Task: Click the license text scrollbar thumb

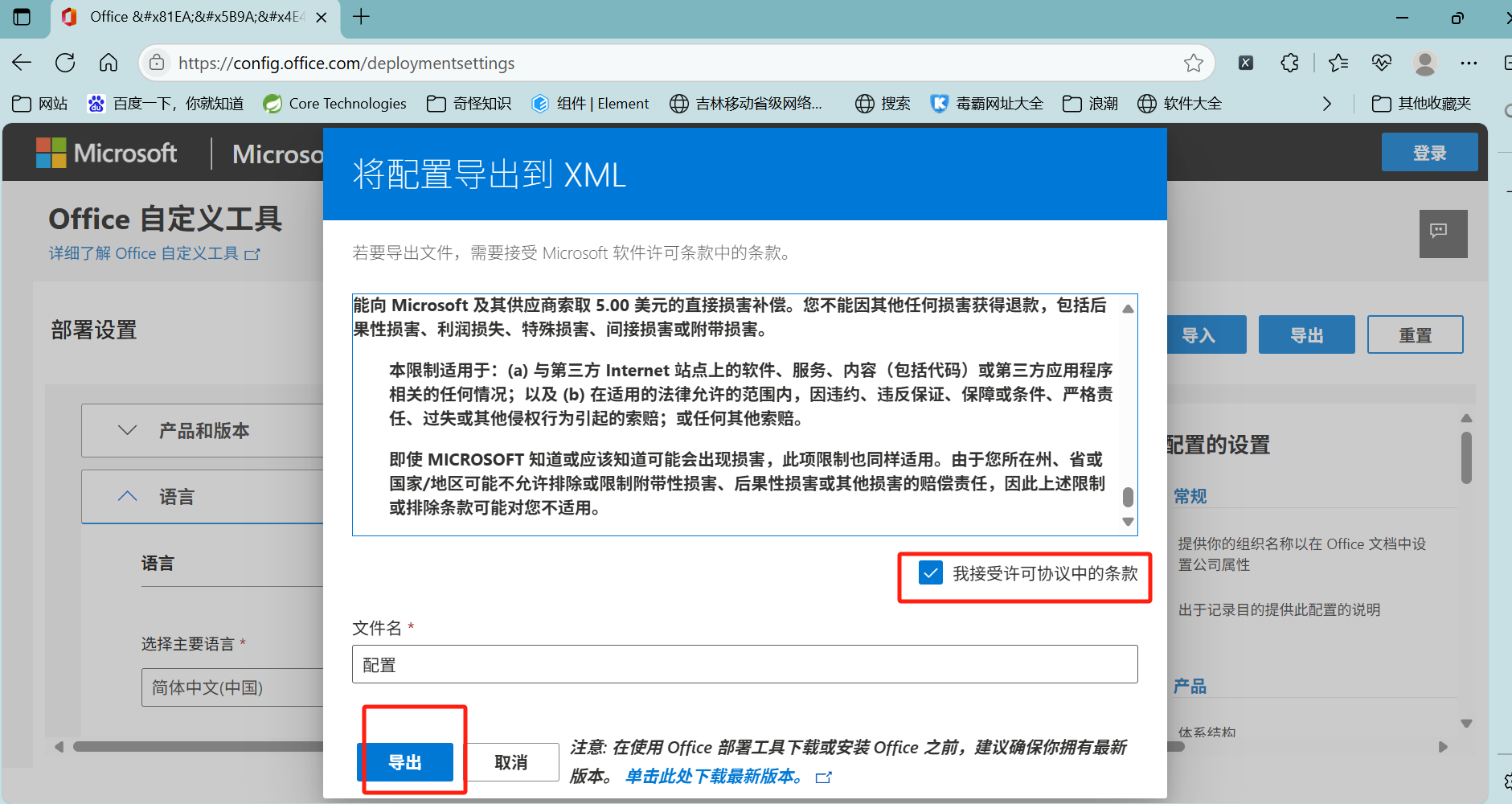Action: tap(1128, 497)
